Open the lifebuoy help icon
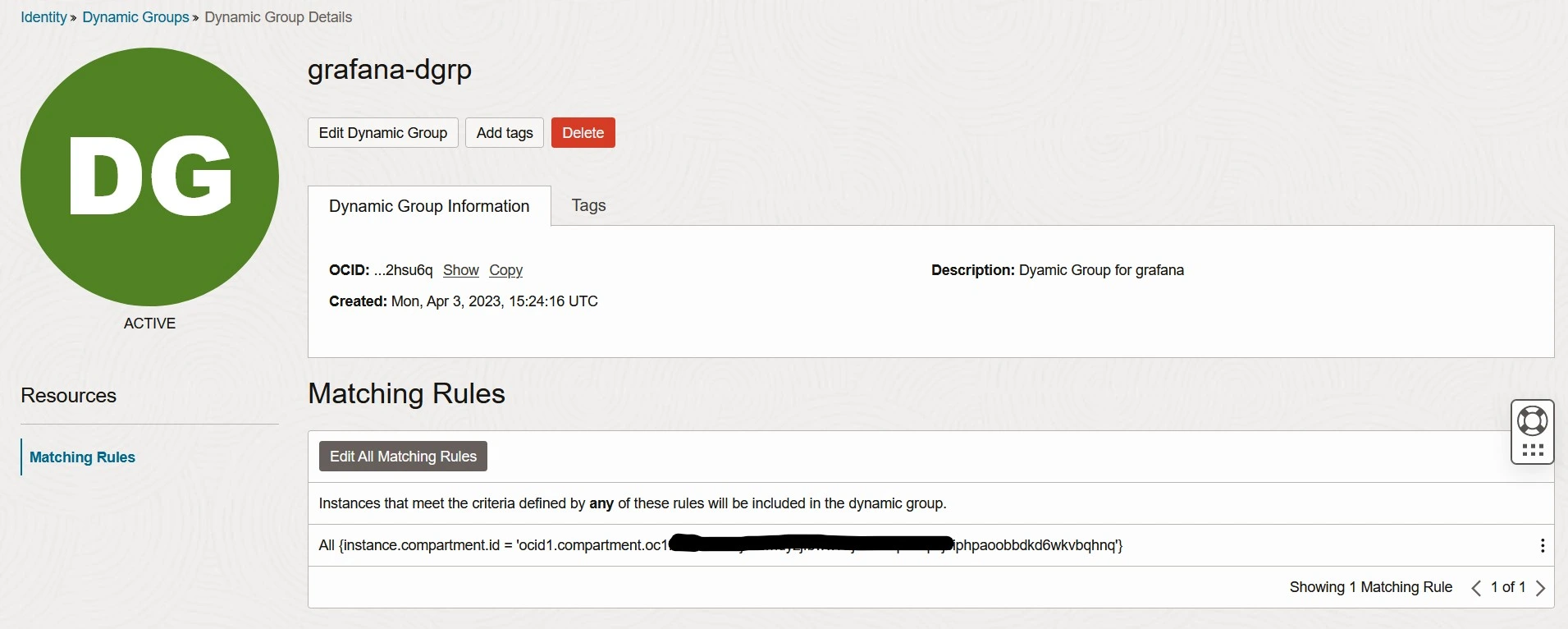Image resolution: width=1568 pixels, height=629 pixels. pos(1532,421)
